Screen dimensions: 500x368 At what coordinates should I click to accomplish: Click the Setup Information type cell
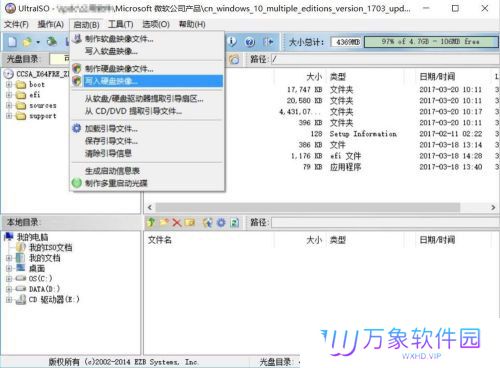click(x=363, y=134)
